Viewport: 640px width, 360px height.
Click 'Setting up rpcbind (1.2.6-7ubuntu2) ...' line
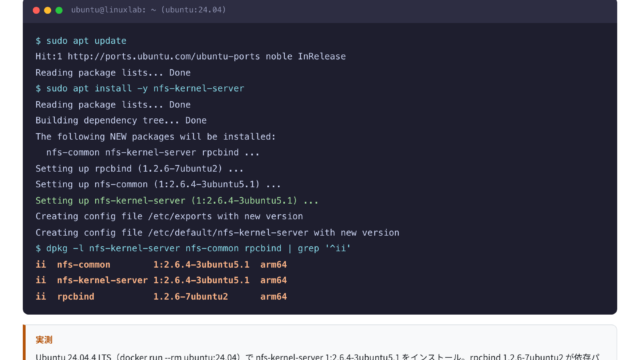point(139,169)
